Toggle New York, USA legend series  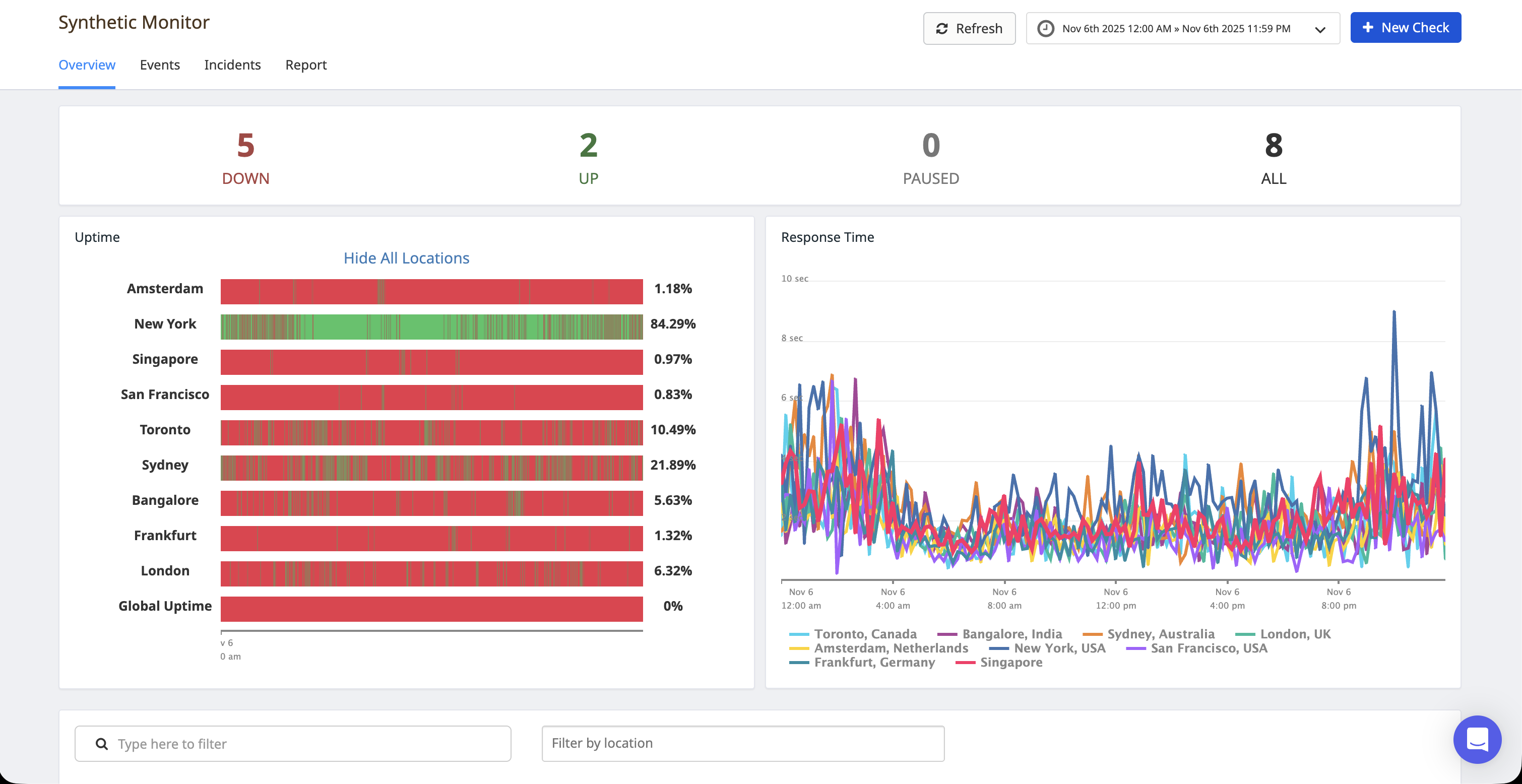(1059, 648)
